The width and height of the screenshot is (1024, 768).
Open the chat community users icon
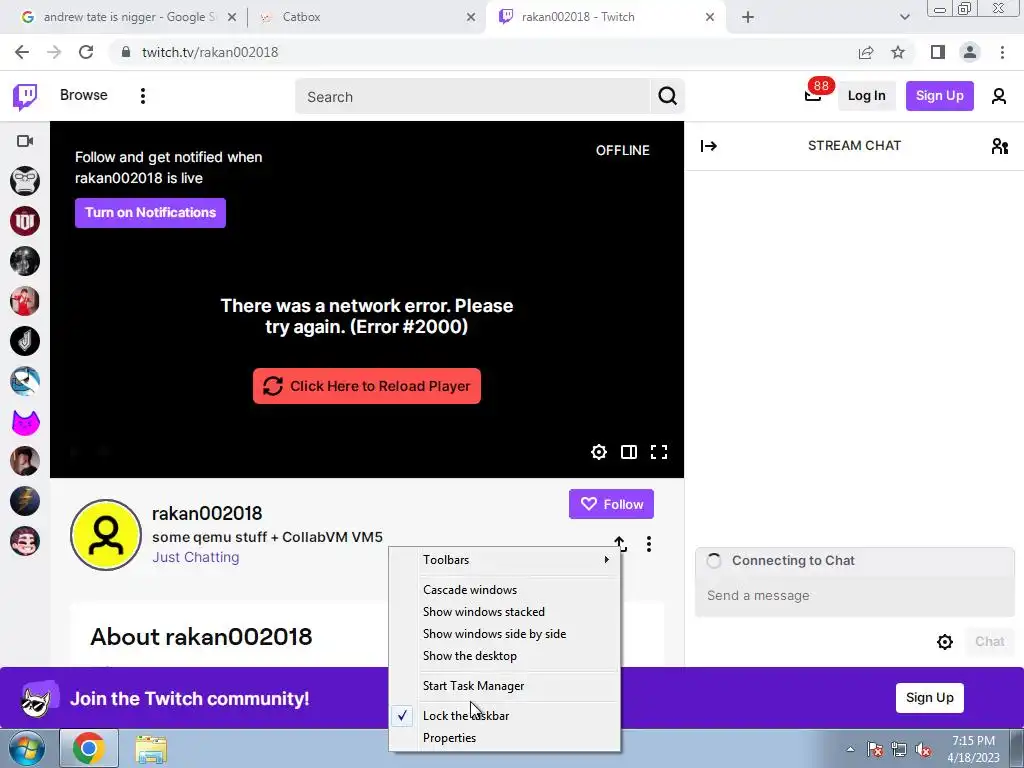999,146
